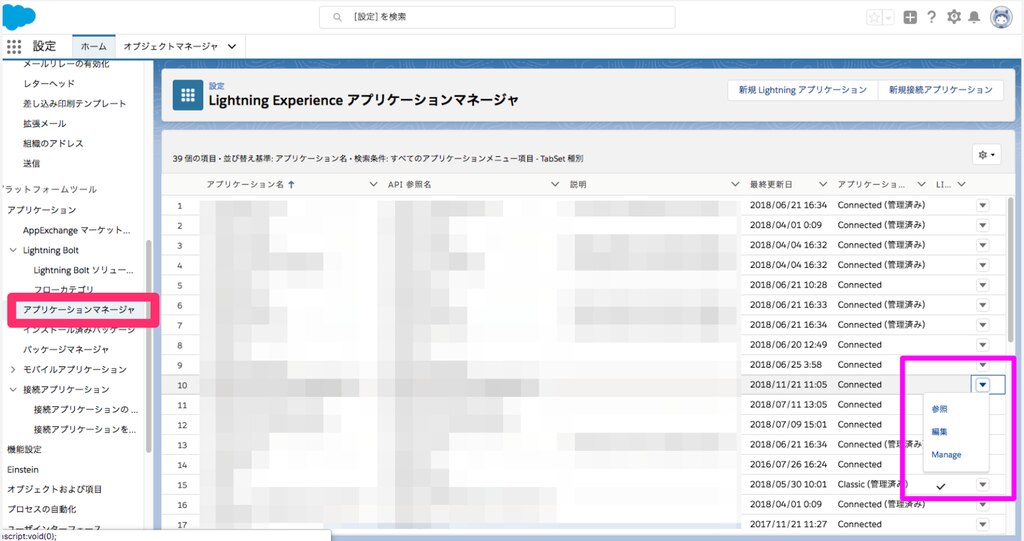1024x541 pixels.
Task: Click in the 設定 search field
Action: point(497,17)
